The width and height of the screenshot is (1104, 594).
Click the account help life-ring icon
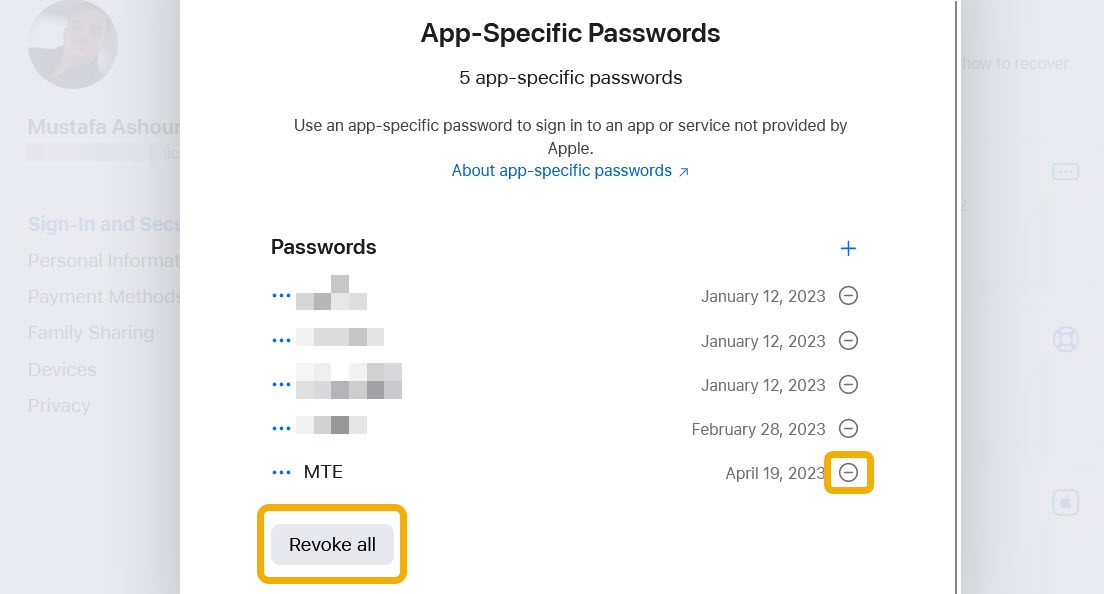tap(1066, 339)
